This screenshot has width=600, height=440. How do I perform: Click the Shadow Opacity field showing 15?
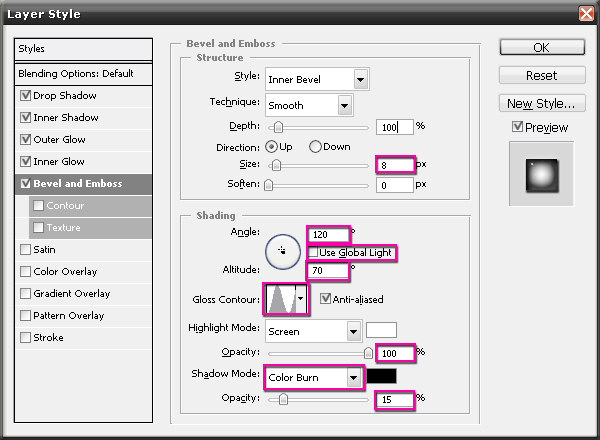395,400
